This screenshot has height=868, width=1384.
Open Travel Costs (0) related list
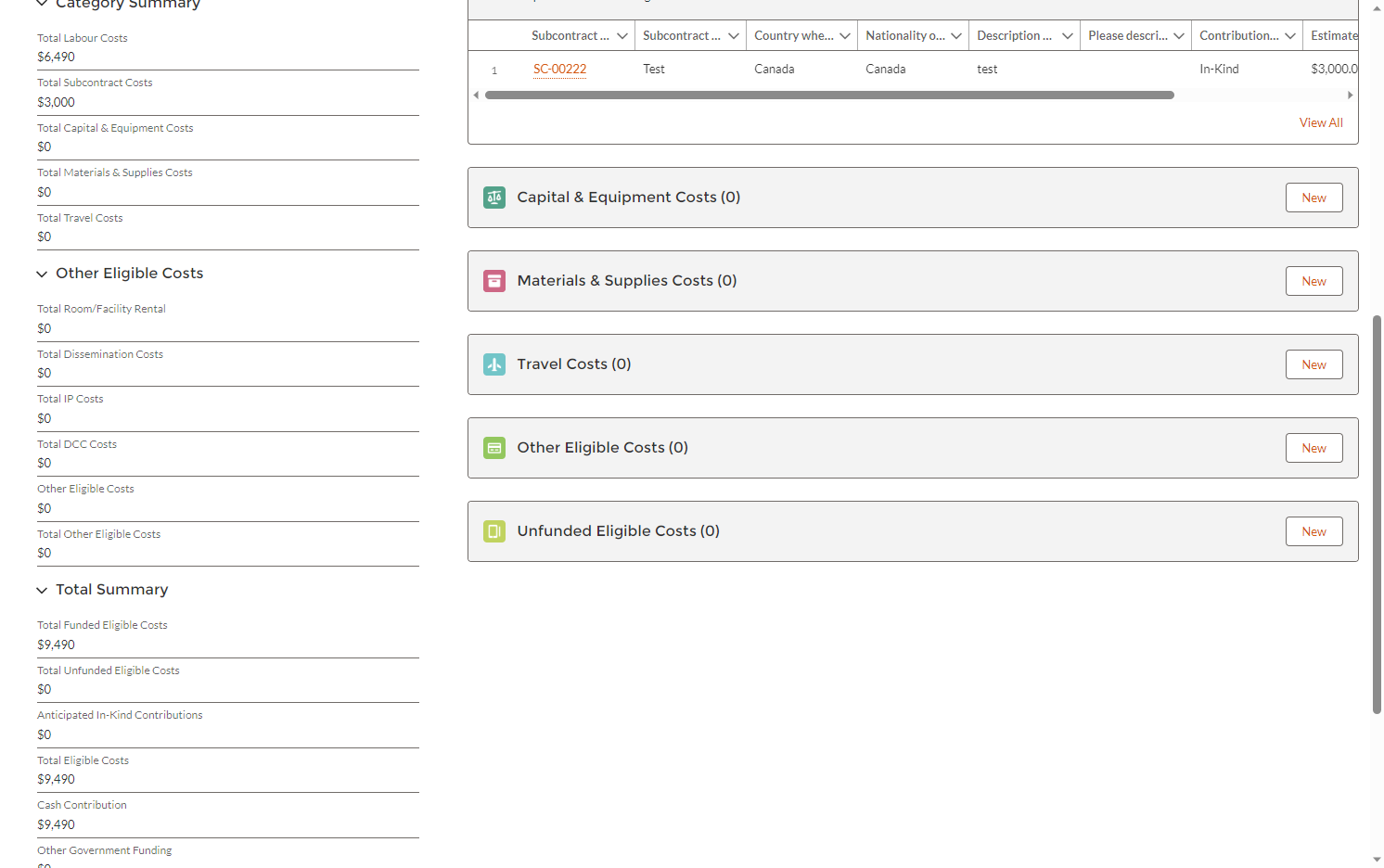tap(573, 364)
